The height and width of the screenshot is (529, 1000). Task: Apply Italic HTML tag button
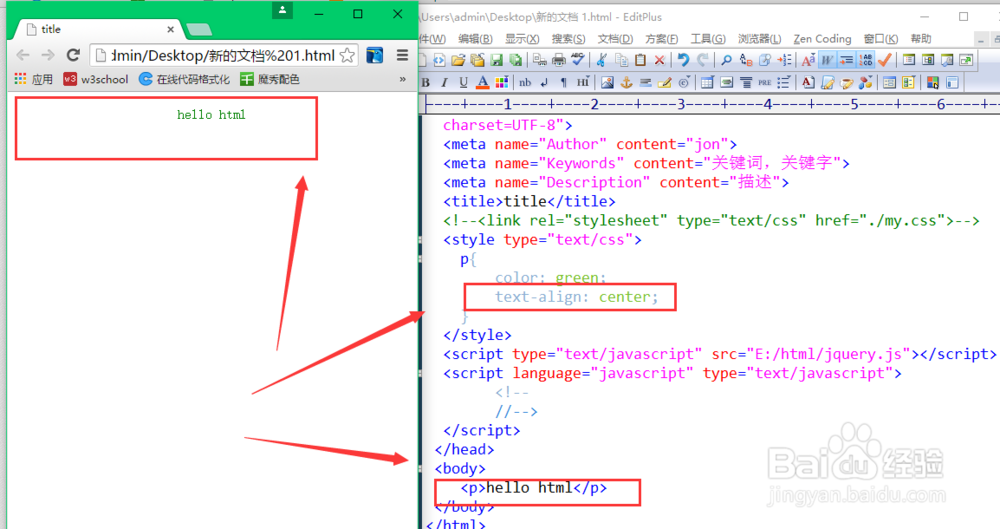pyautogui.click(x=445, y=82)
